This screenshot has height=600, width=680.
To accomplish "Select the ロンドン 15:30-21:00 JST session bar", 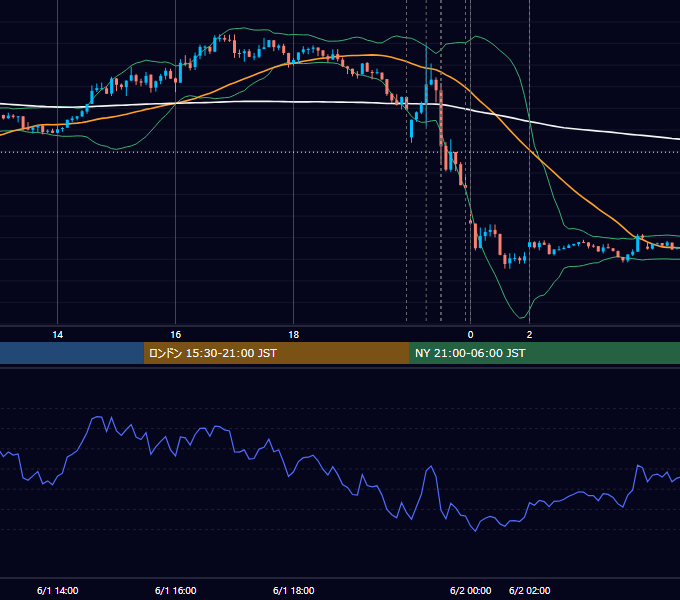I will point(276,353).
